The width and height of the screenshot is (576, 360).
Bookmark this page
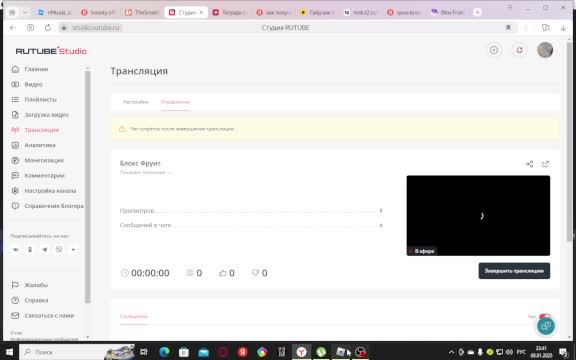pyautogui.click(x=508, y=28)
